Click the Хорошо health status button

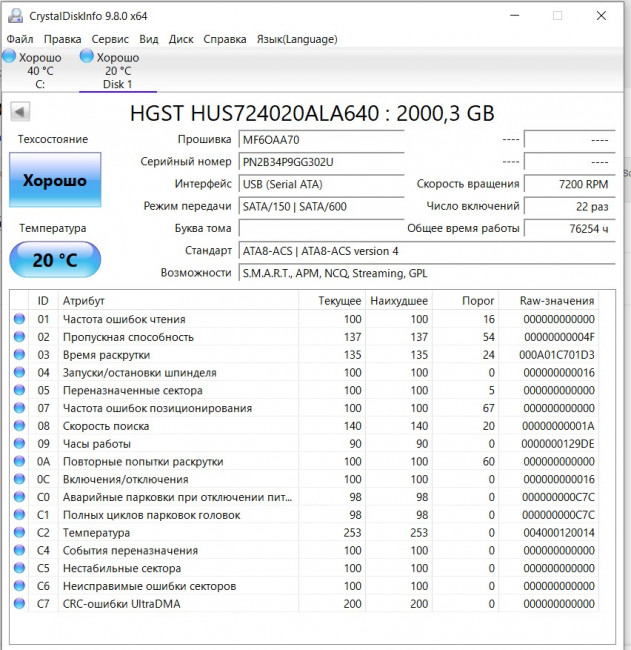pos(55,180)
